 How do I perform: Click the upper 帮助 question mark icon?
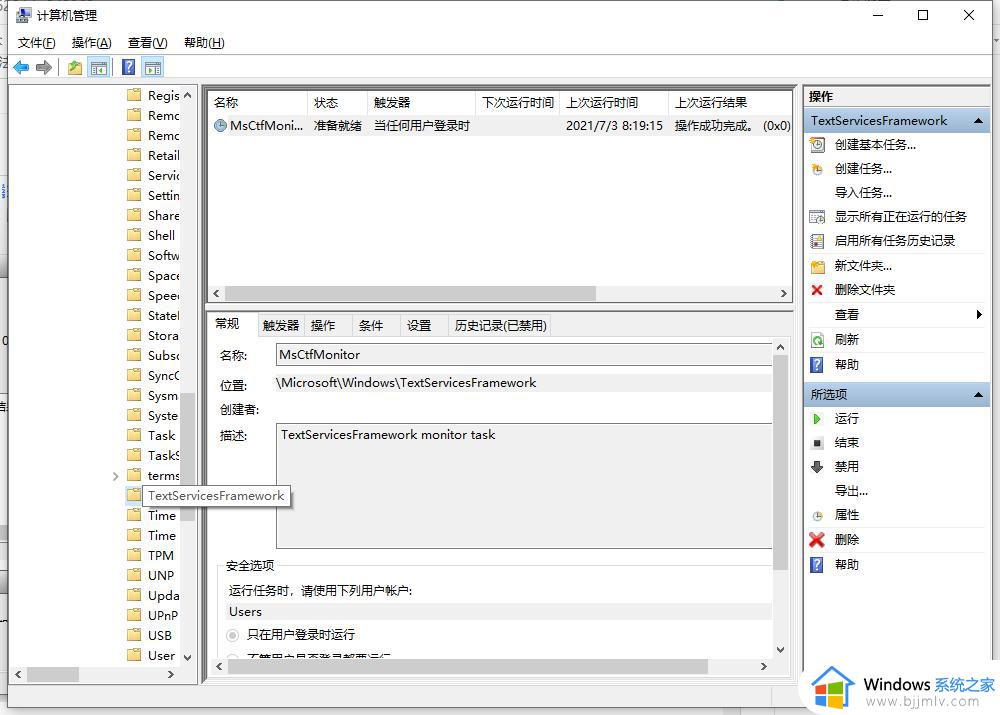coord(817,365)
